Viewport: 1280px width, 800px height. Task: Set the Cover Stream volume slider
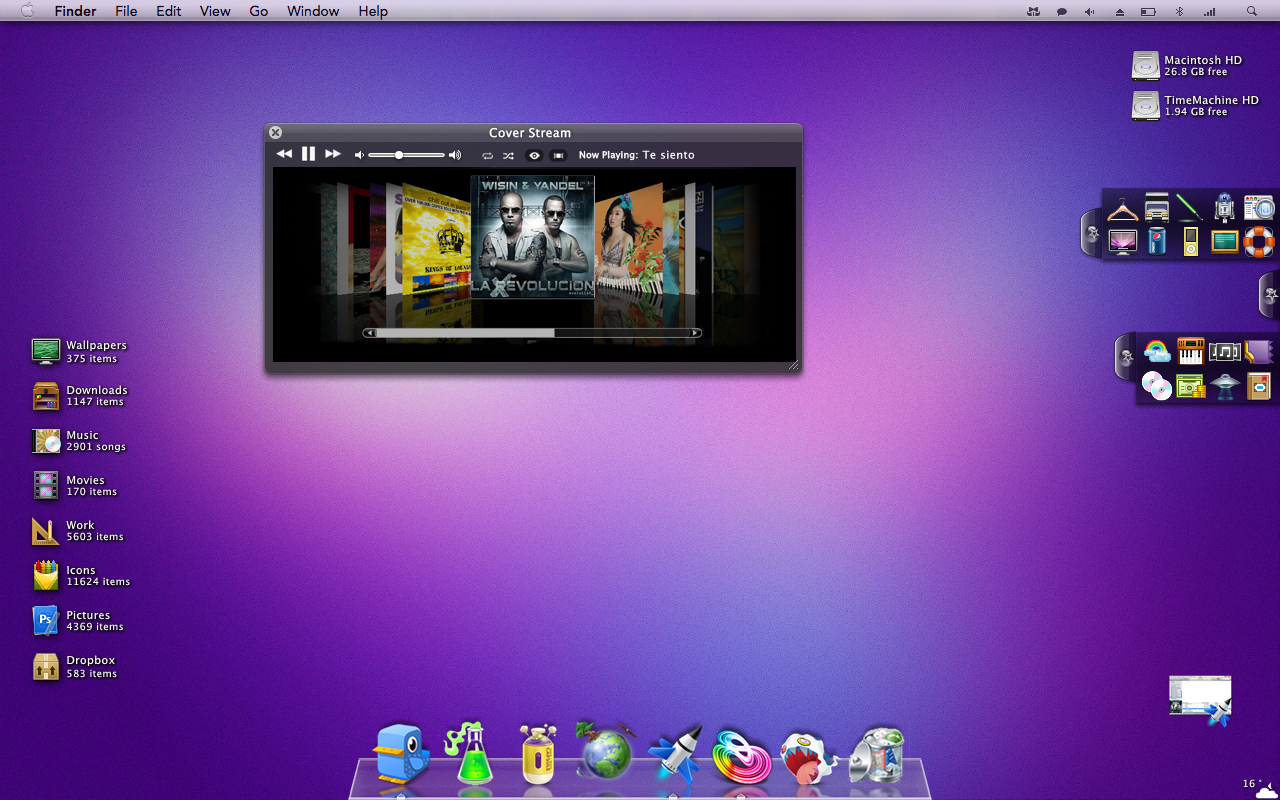(x=406, y=155)
